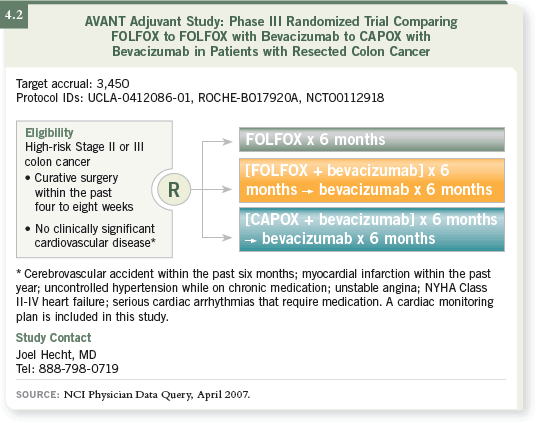Click protocol ID ROCHE-BO17920A
The width and height of the screenshot is (540, 423).
coord(248,98)
